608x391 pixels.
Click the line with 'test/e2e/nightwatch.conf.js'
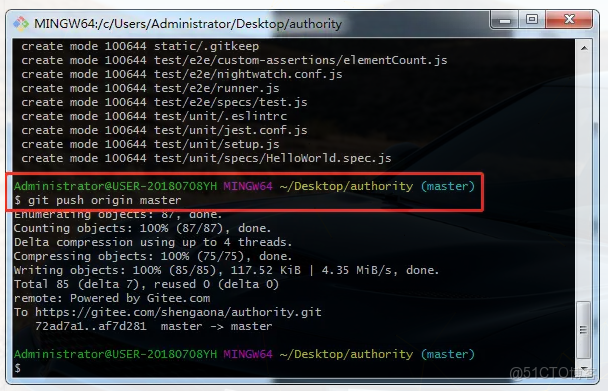(x=182, y=74)
